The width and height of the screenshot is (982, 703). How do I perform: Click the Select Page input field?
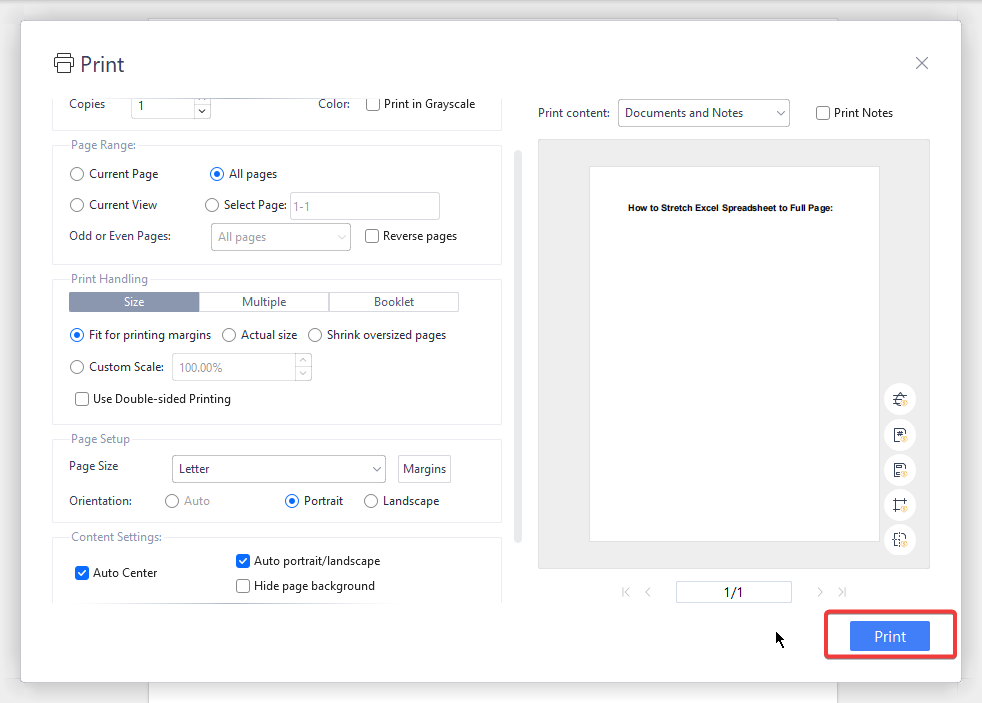pos(364,205)
